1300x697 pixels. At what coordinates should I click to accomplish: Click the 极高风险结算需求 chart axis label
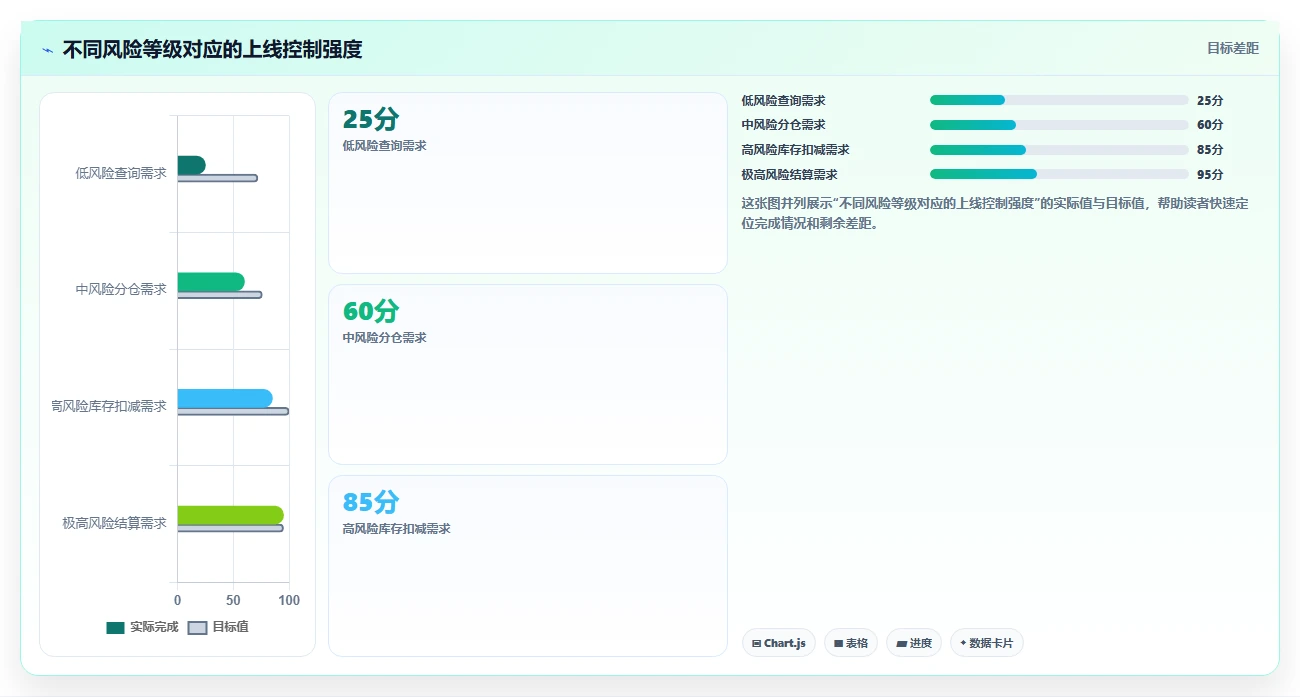115,523
